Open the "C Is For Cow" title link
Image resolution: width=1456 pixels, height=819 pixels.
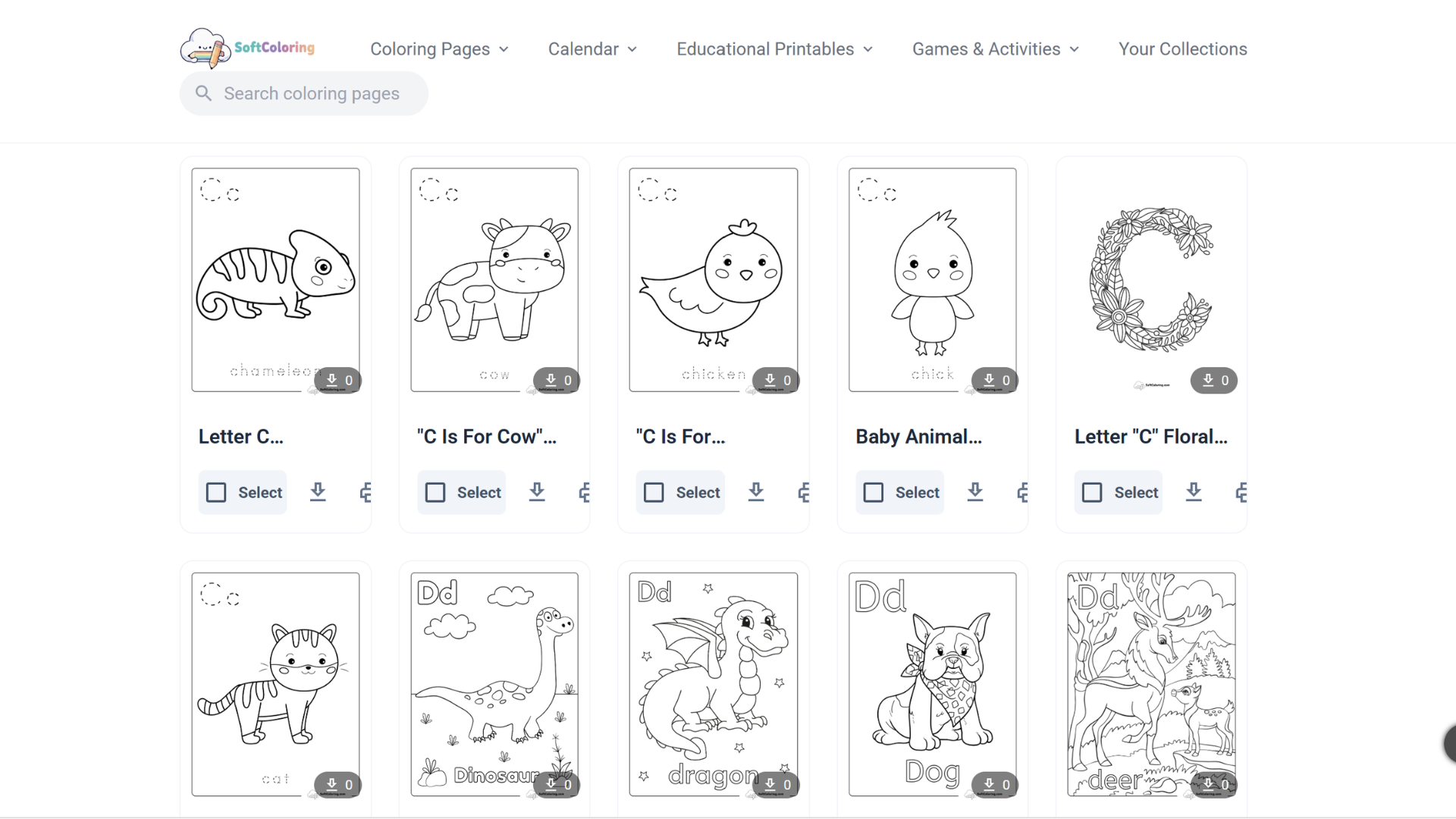(x=486, y=437)
